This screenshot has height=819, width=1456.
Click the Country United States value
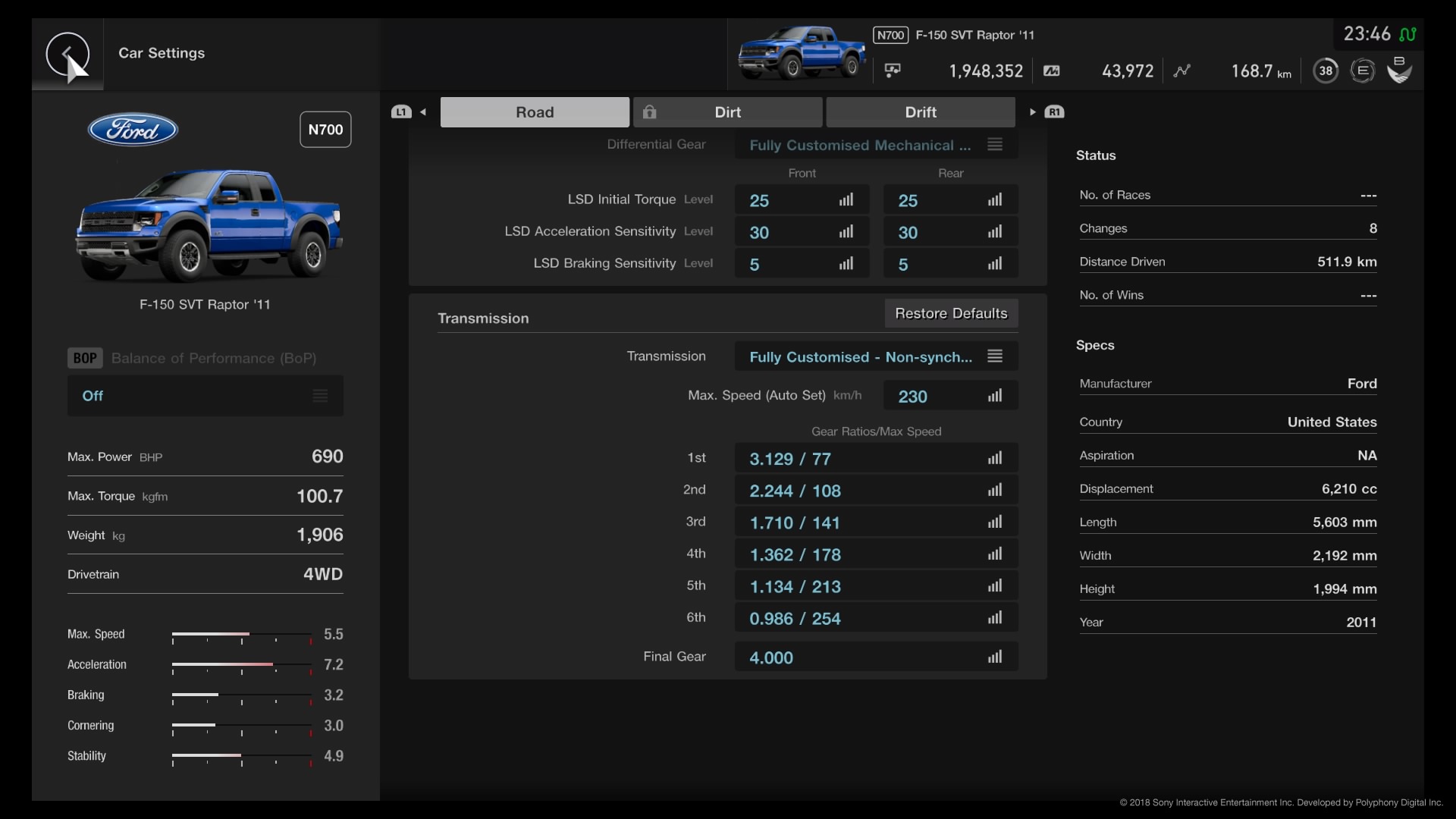click(x=1332, y=422)
